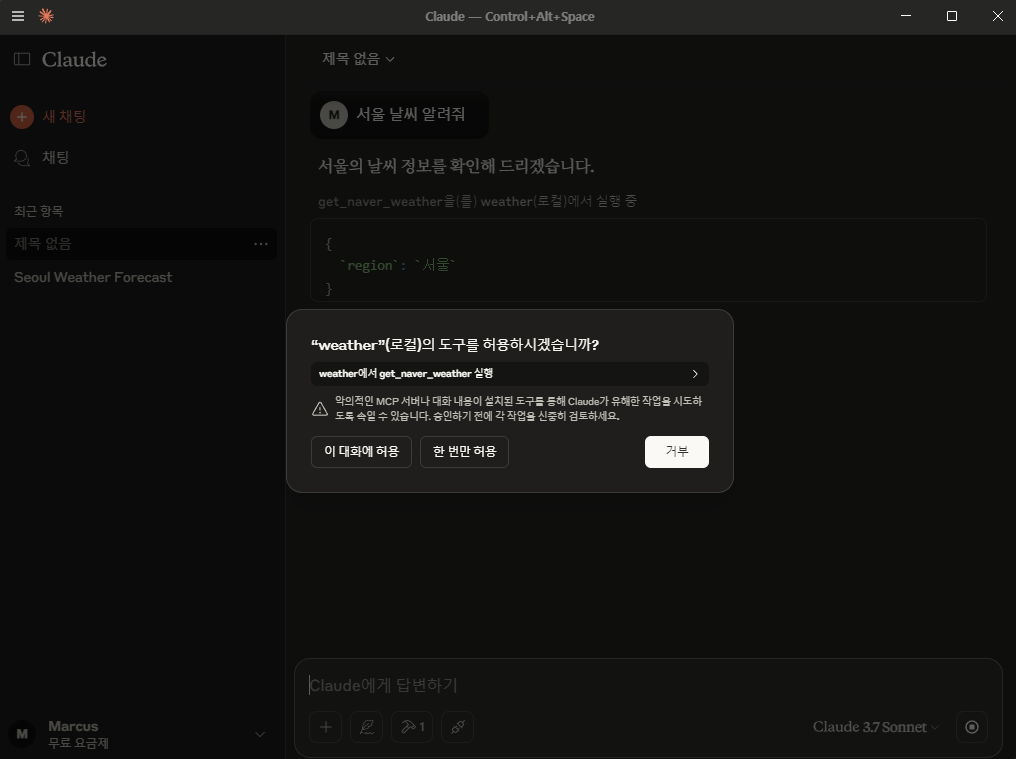1016x759 pixels.
Task: Click the Claude starburst logo icon
Action: click(x=46, y=16)
